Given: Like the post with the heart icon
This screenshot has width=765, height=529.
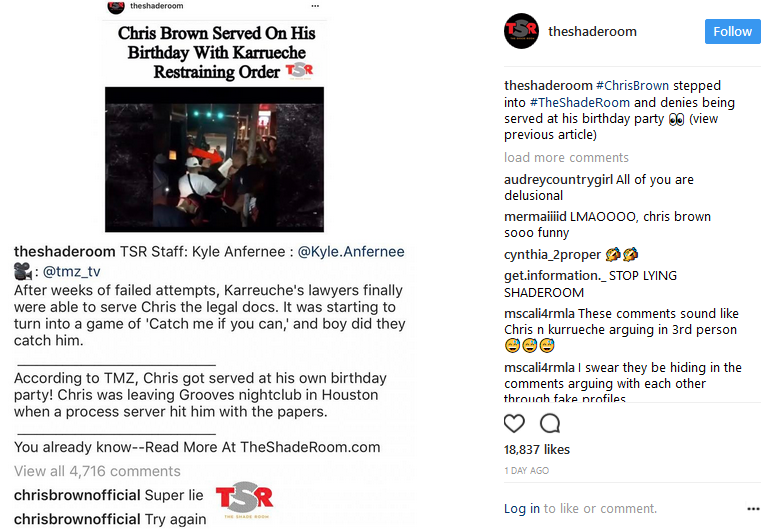Looking at the screenshot, I should coord(514,423).
